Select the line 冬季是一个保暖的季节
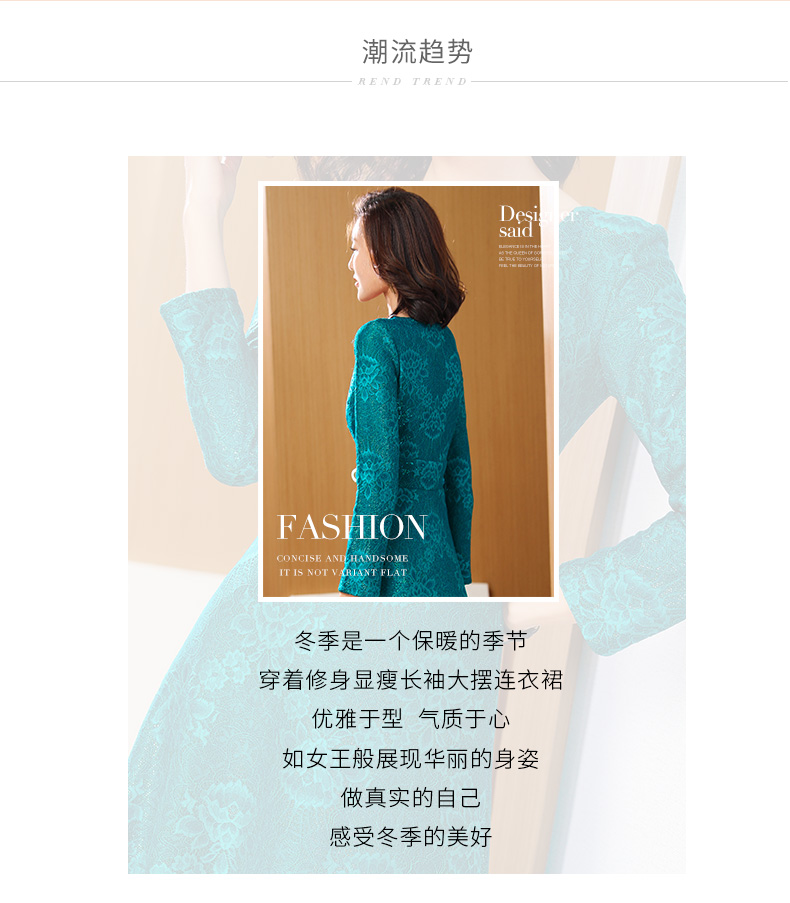 (x=411, y=640)
